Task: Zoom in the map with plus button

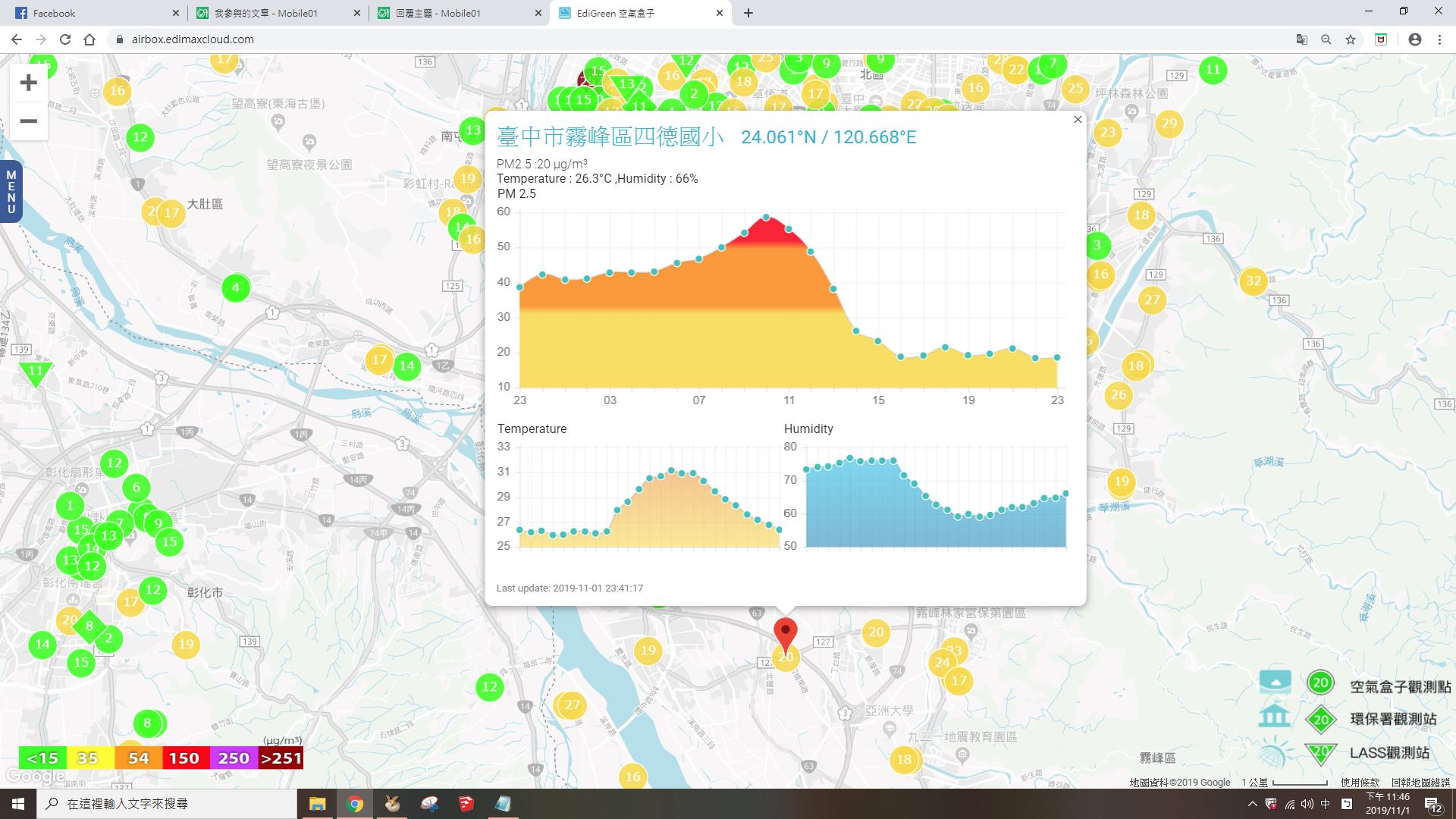Action: [28, 83]
